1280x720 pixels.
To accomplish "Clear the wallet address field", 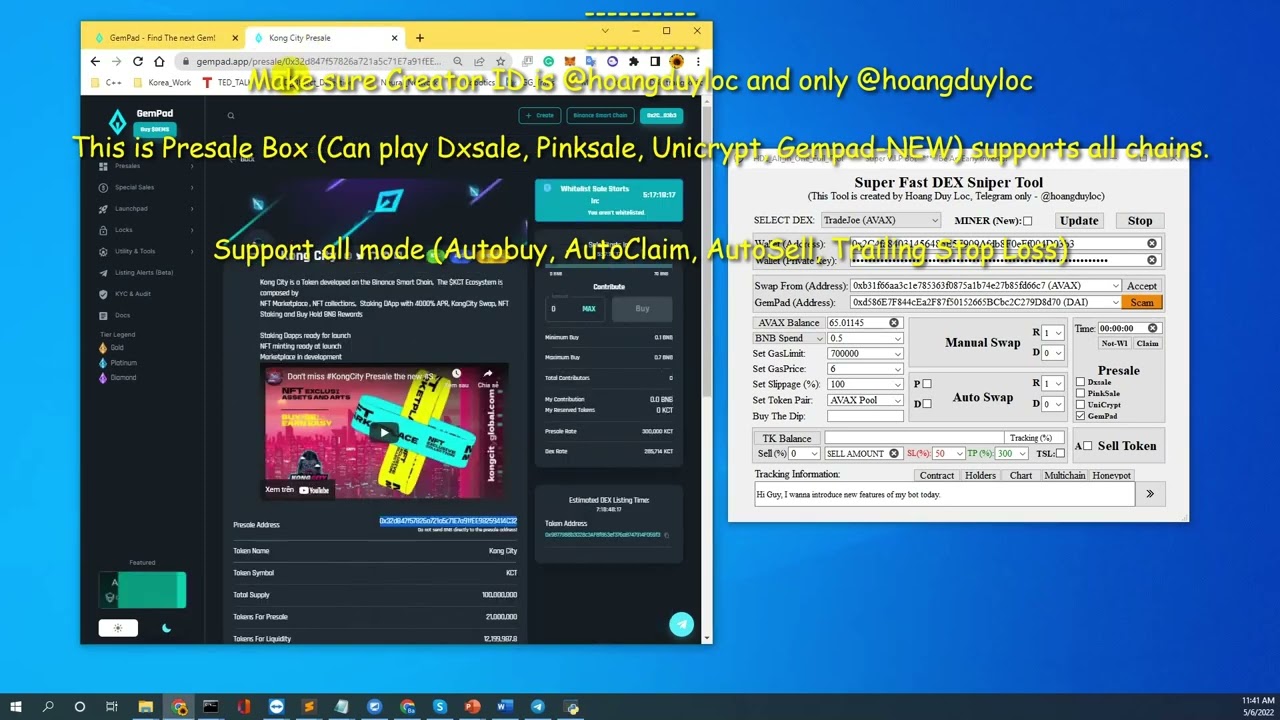I will click(x=1151, y=243).
